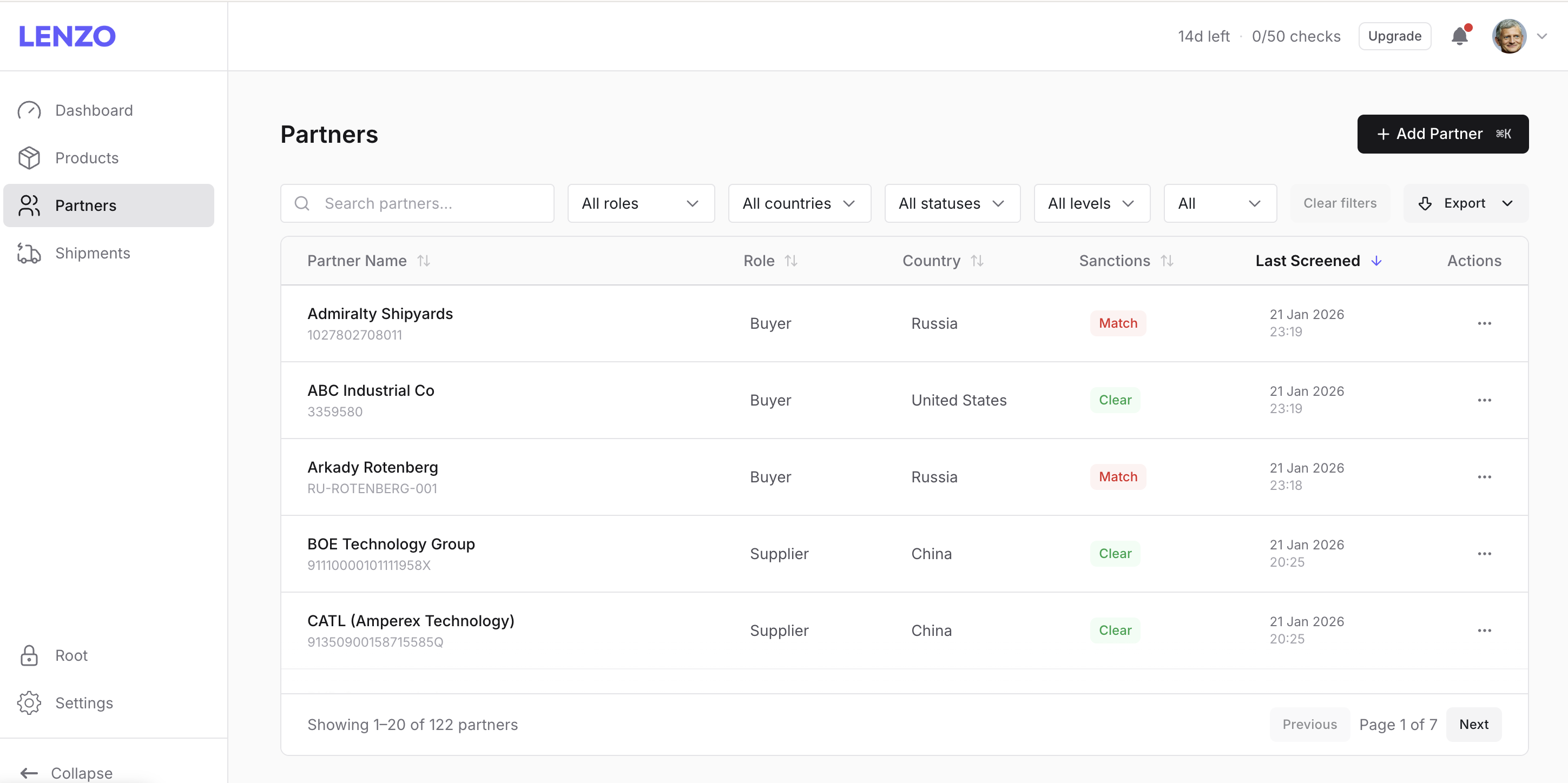The image size is (1568, 783).
Task: Clear all active filters
Action: click(x=1340, y=203)
